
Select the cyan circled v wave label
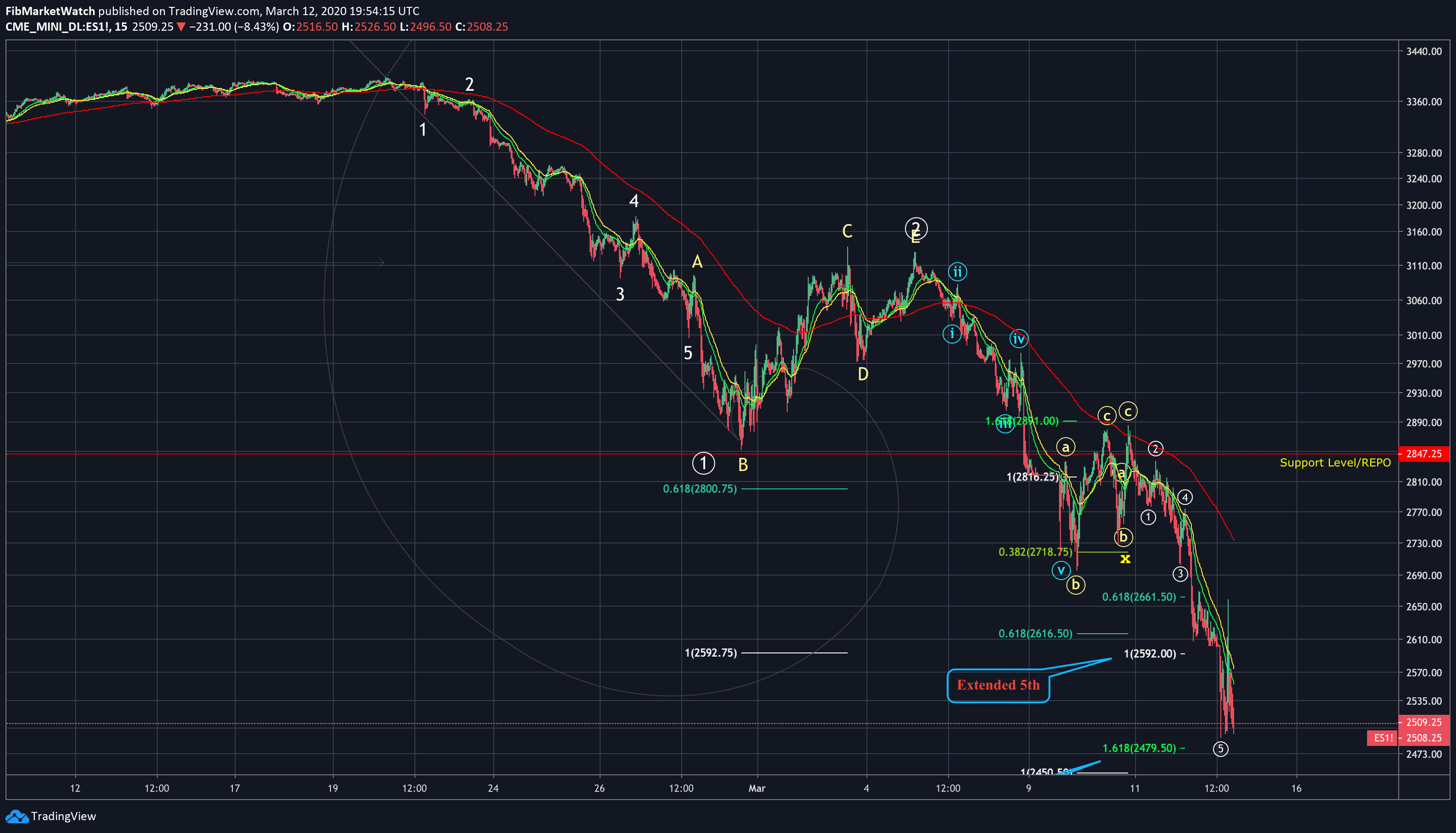[1061, 570]
